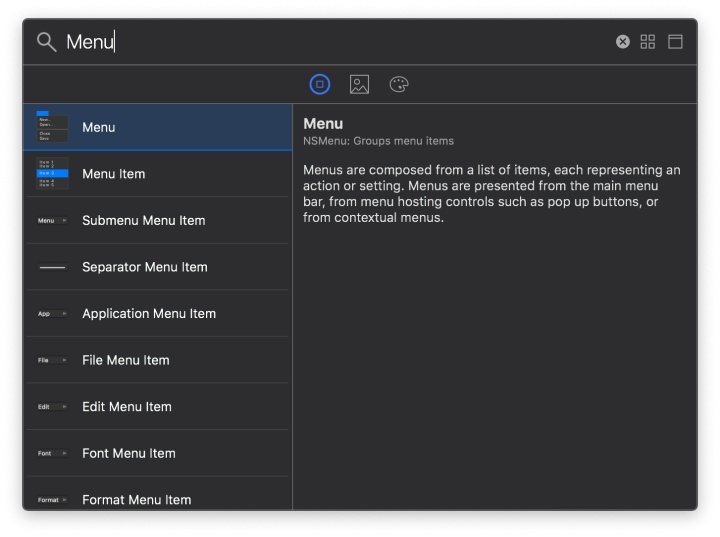Select the Menu library item
The height and width of the screenshot is (537, 720).
tap(158, 127)
